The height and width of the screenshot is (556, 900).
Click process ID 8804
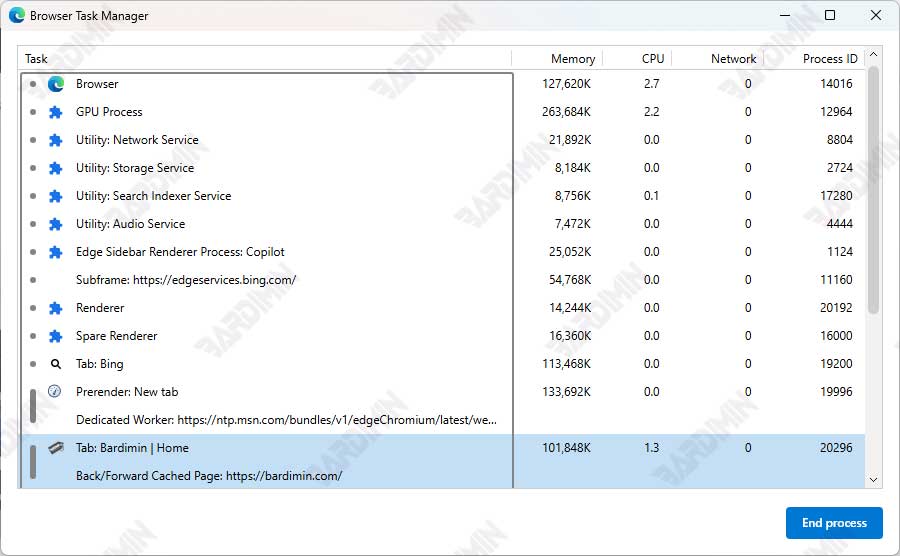pyautogui.click(x=840, y=140)
